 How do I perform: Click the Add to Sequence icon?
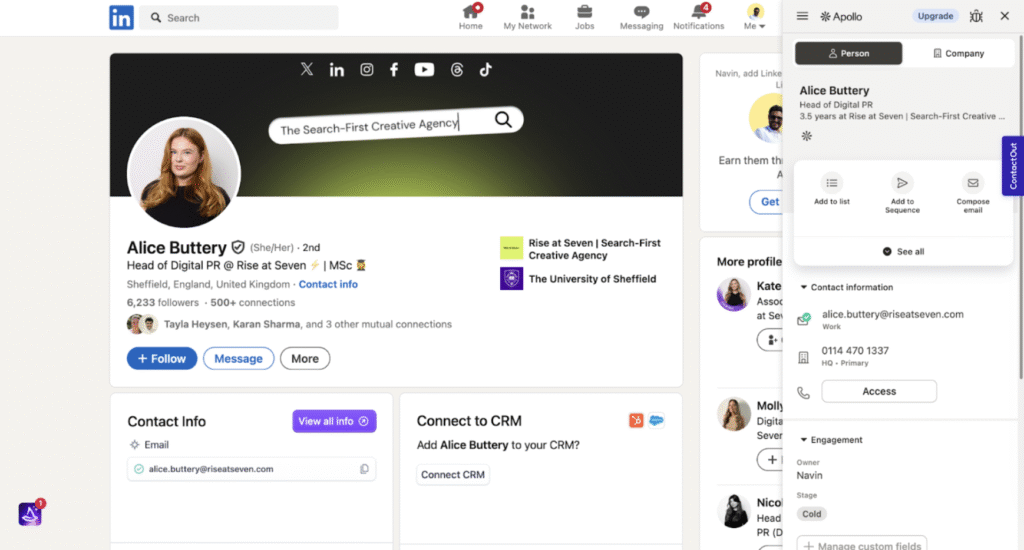click(902, 183)
